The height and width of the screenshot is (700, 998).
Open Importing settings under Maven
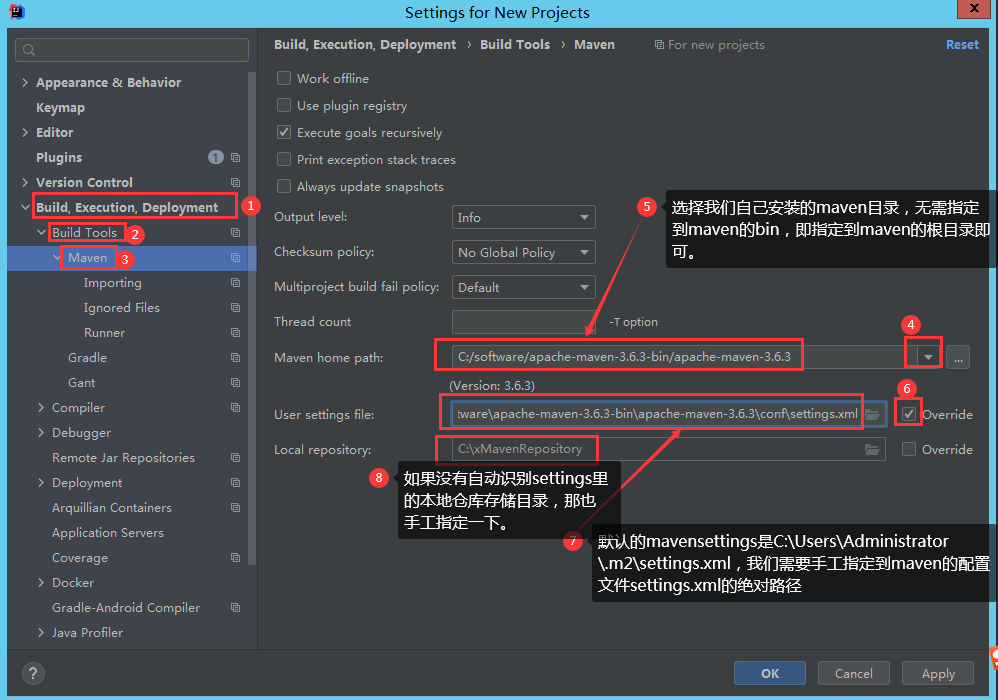coord(113,283)
